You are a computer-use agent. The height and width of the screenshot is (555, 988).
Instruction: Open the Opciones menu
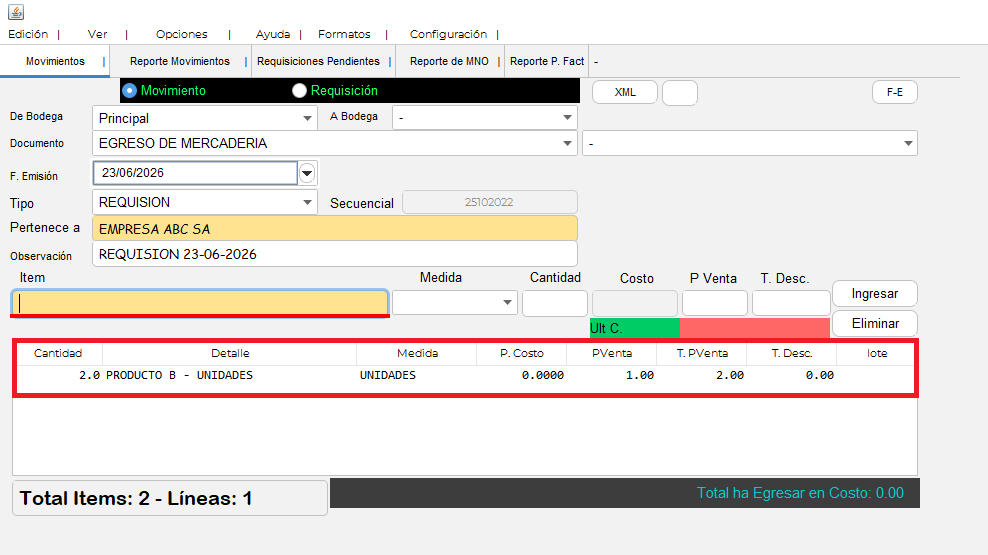181,34
